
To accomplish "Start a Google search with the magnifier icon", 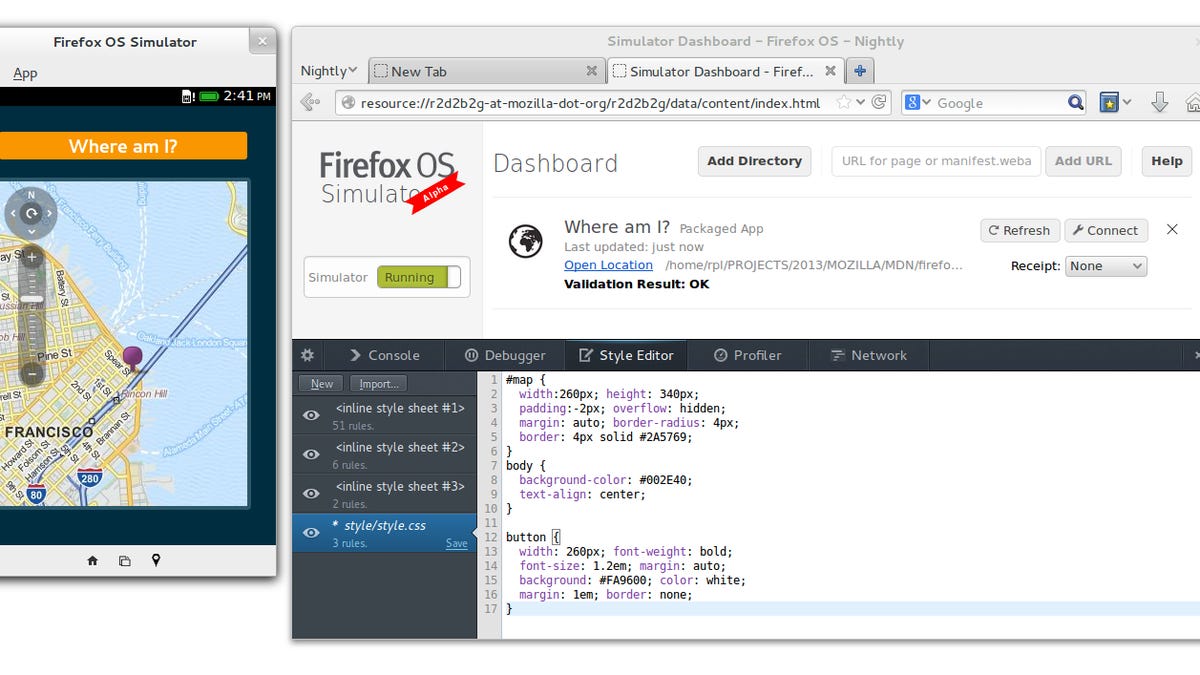I will [1074, 102].
